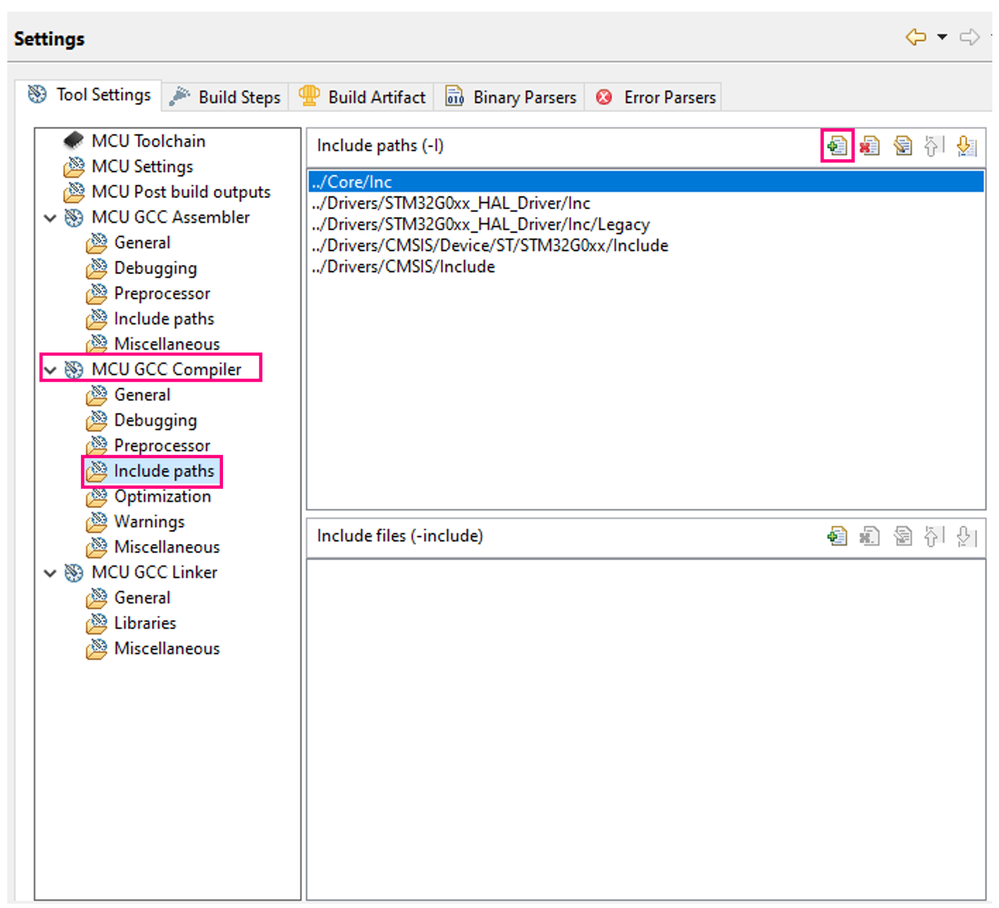Viewport: 999px width, 908px height.
Task: Delete the selected include path
Action: coord(870,146)
